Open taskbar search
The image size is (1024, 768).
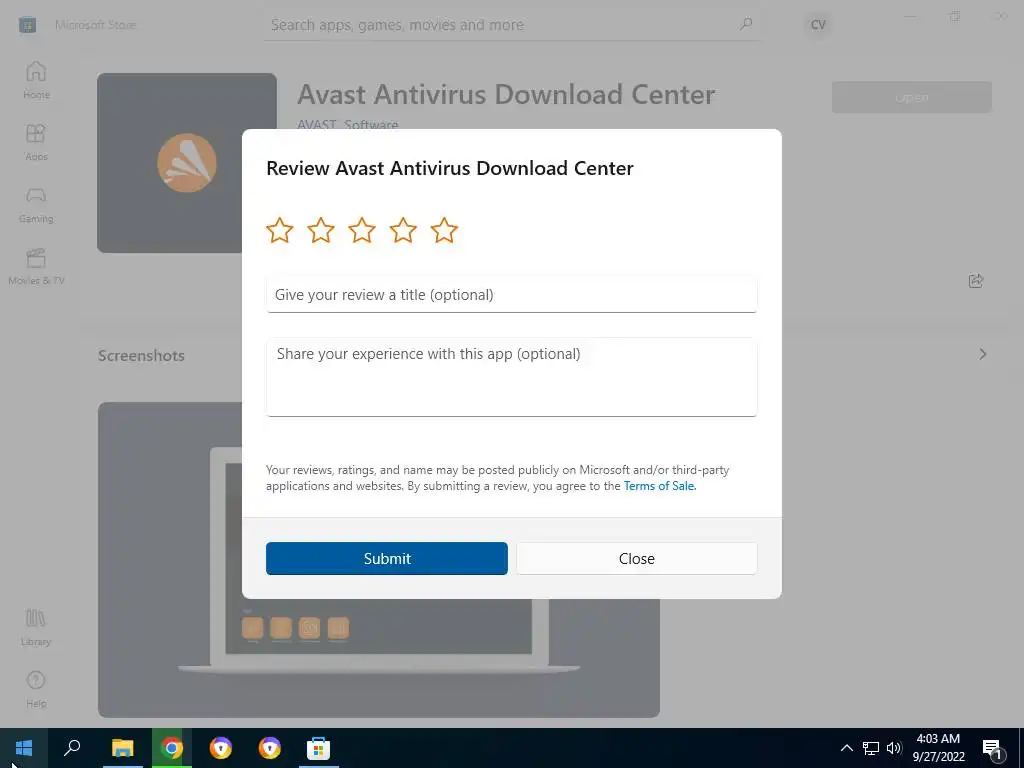(72, 748)
